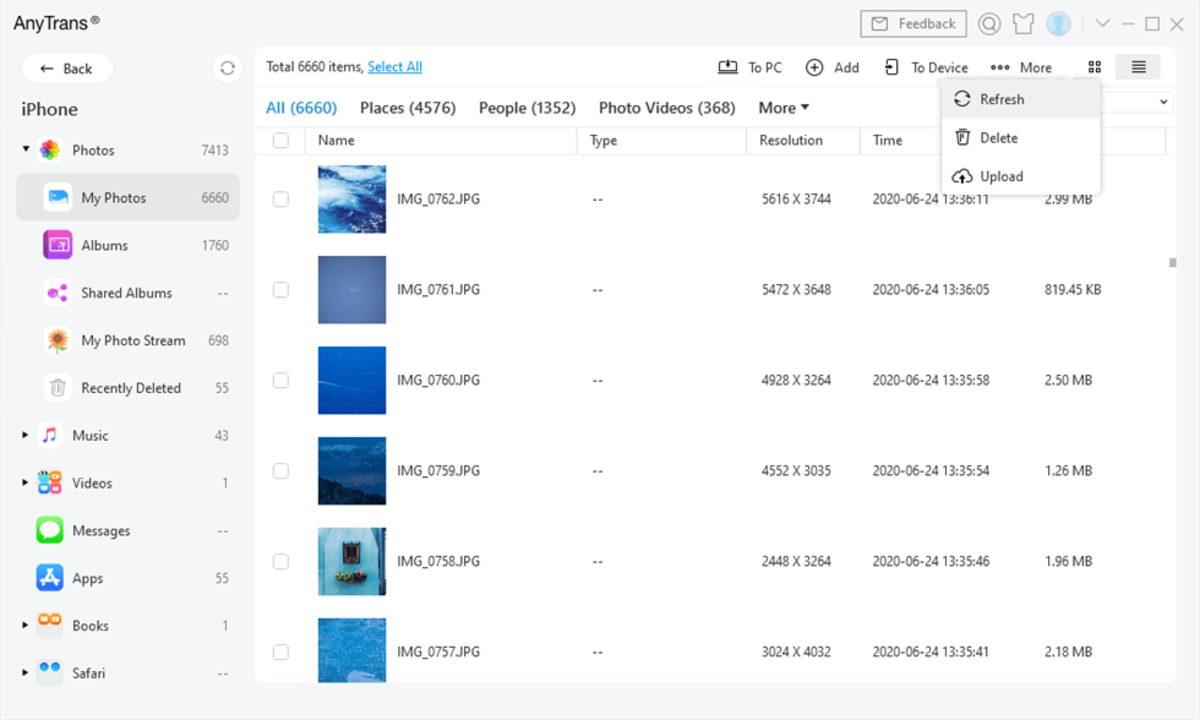Click the Select All link
The image size is (1200, 720).
tap(394, 67)
